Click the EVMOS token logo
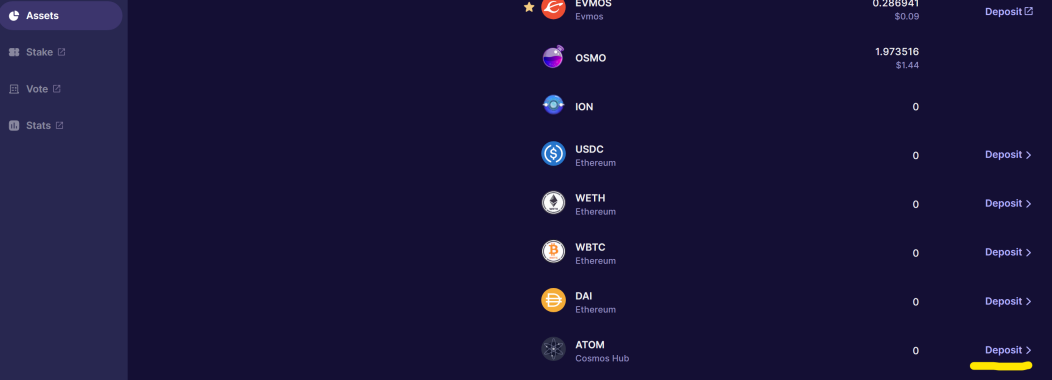The height and width of the screenshot is (380, 1052). pyautogui.click(x=554, y=7)
